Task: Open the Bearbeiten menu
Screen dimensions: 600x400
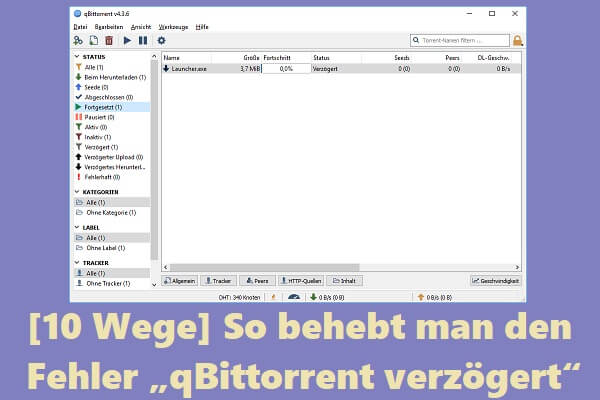Action: point(109,27)
